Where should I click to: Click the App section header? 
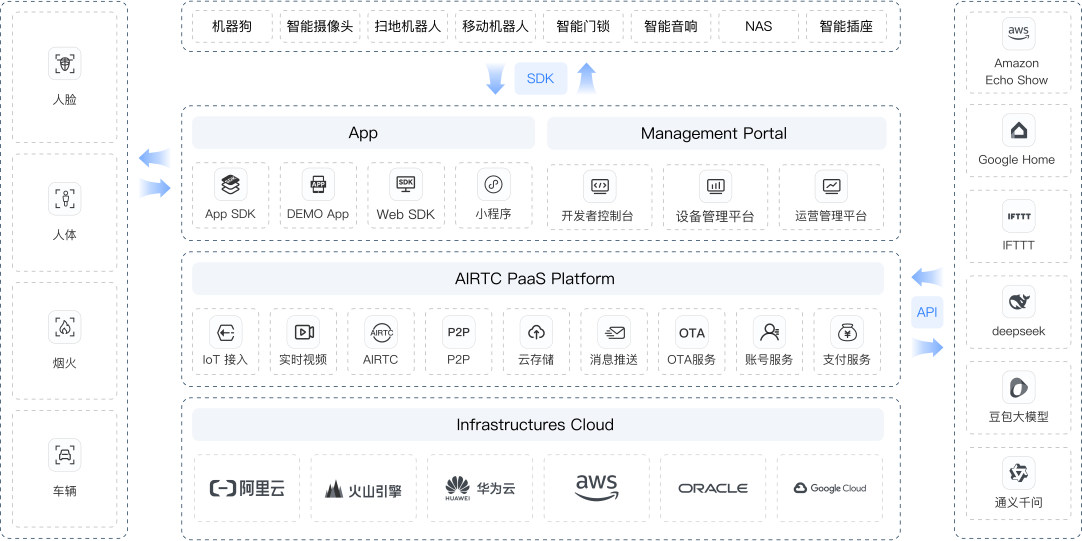364,133
